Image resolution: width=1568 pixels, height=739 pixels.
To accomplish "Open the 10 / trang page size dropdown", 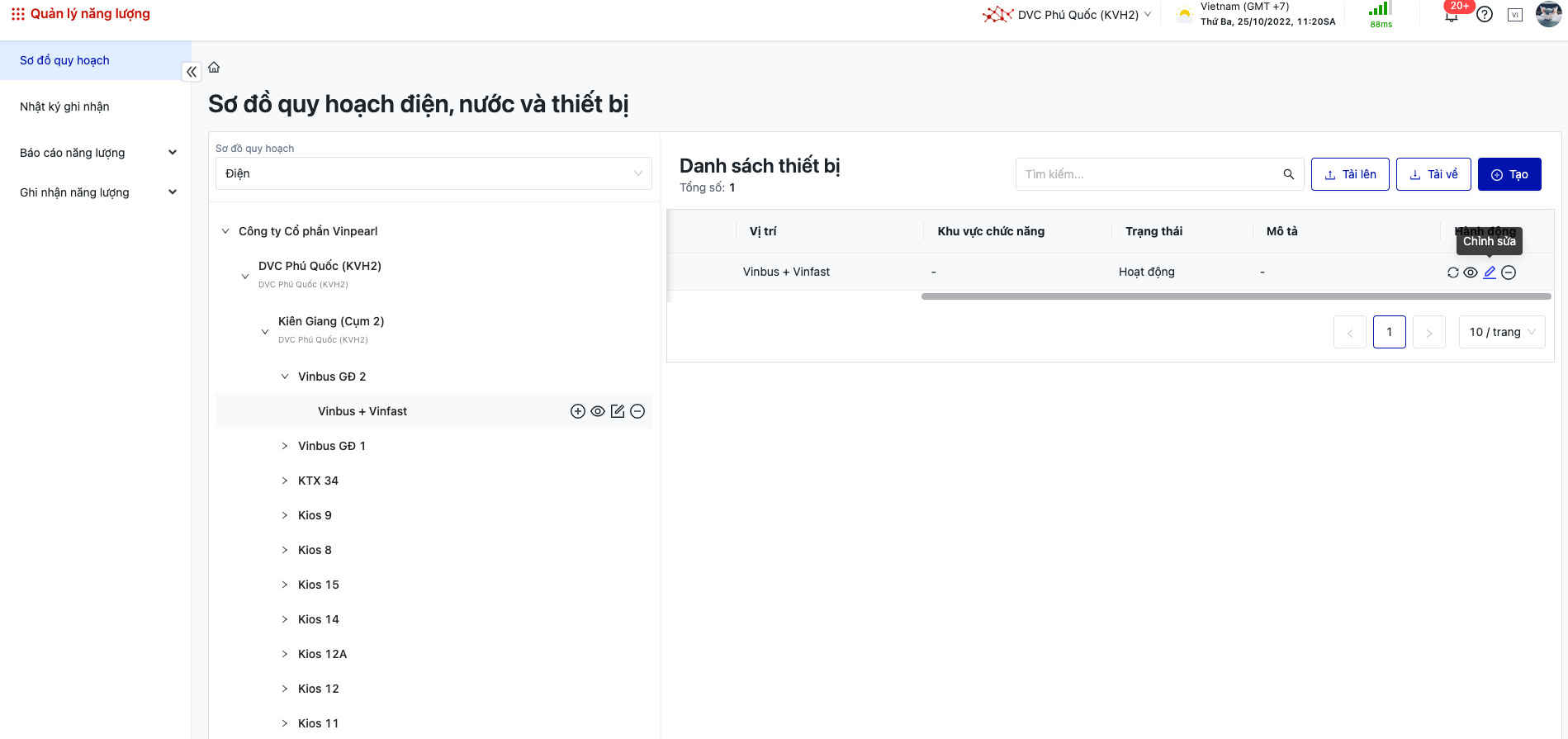I will tap(1502, 332).
